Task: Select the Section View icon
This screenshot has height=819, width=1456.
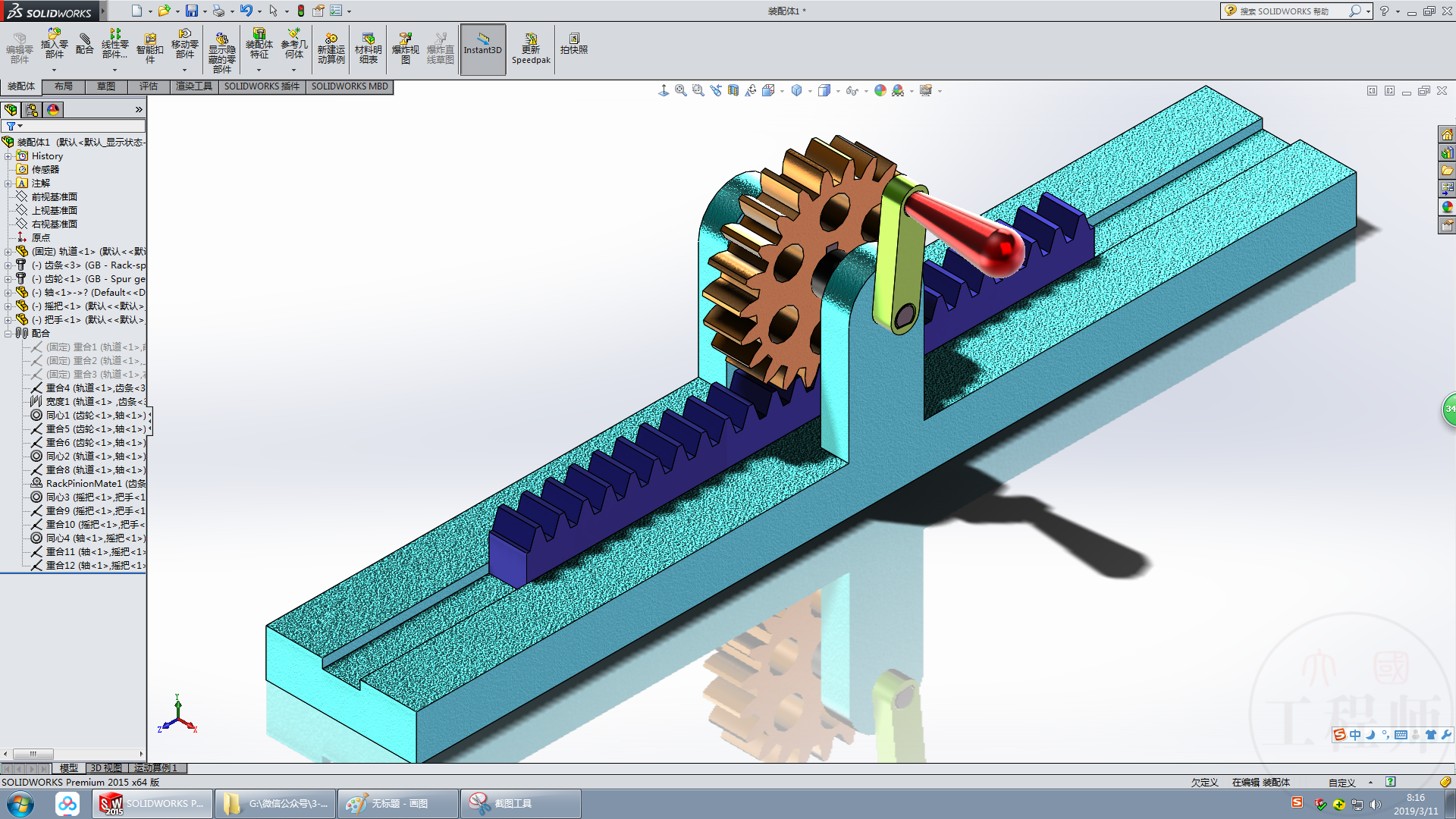Action: [x=733, y=90]
